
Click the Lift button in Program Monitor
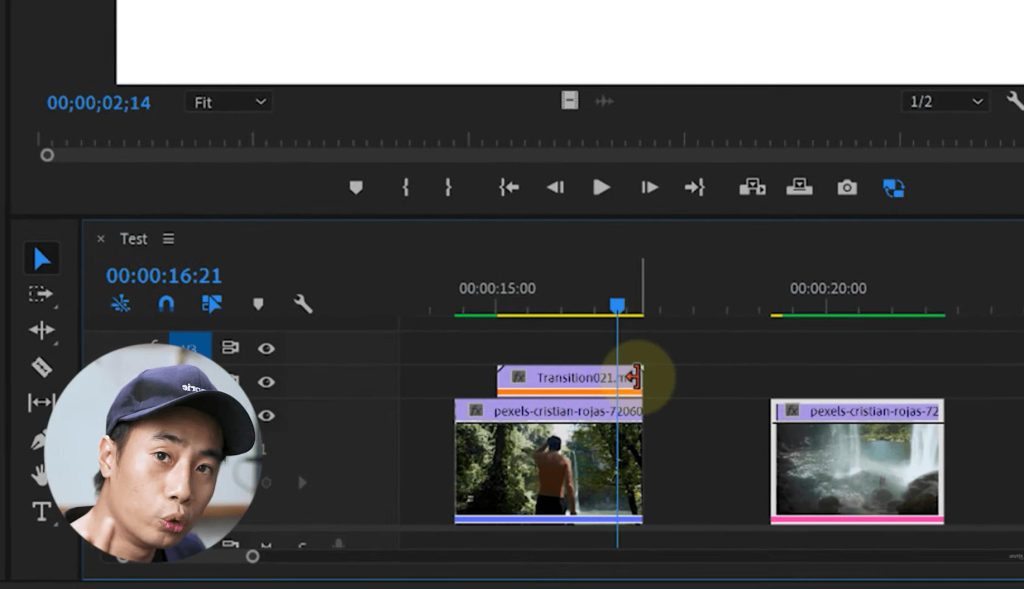tap(752, 187)
